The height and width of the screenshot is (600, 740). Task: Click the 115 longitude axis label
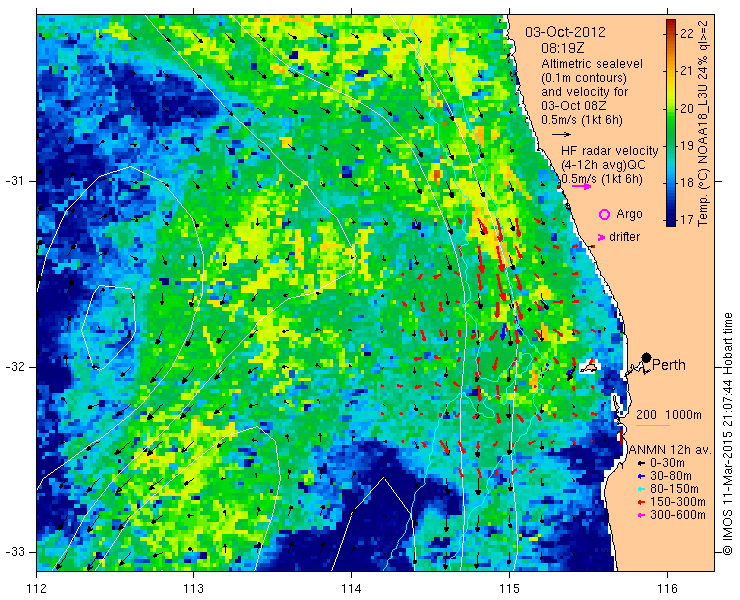coord(509,589)
